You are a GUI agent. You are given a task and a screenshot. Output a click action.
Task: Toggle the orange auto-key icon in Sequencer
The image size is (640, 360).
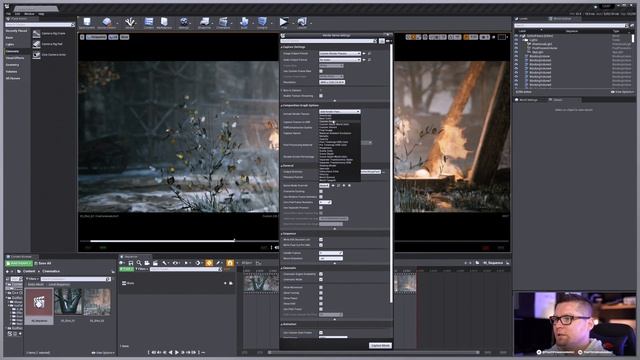pos(209,263)
